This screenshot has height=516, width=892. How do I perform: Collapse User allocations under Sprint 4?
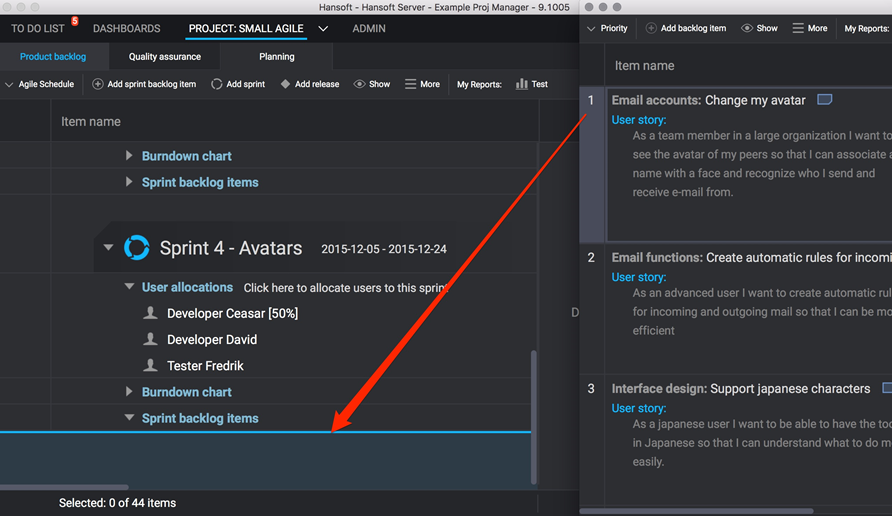[129, 287]
